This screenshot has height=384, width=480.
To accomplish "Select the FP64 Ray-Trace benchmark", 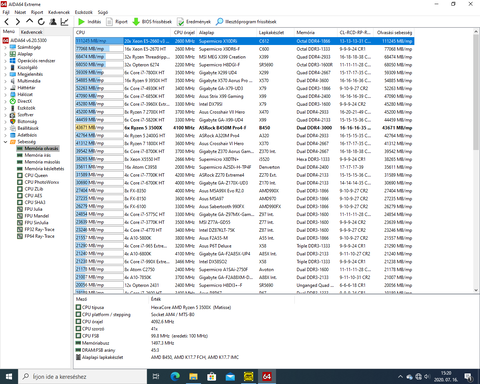I will (x=36, y=236).
